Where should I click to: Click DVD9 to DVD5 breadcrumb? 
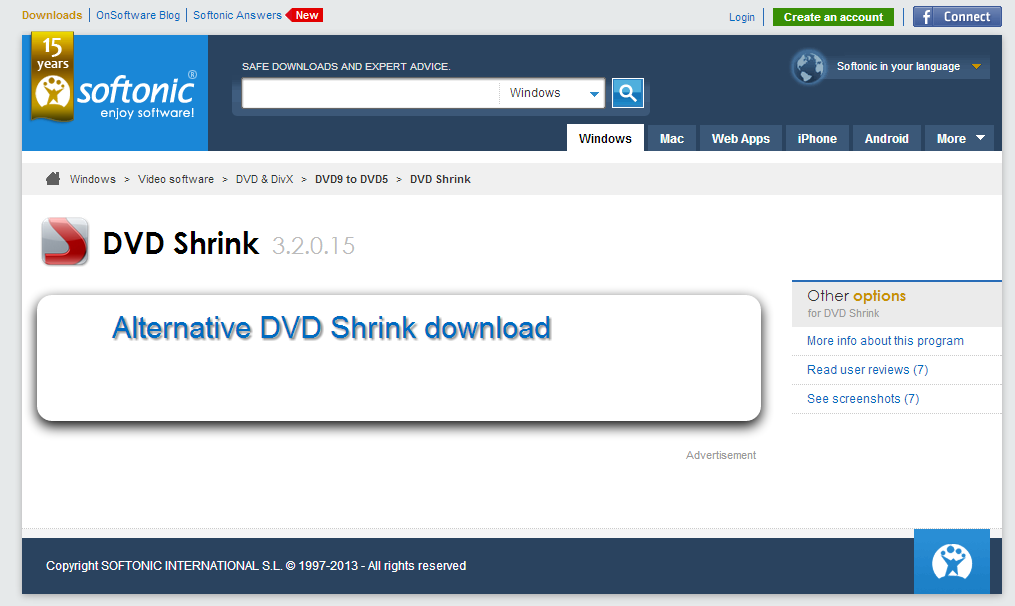[351, 179]
